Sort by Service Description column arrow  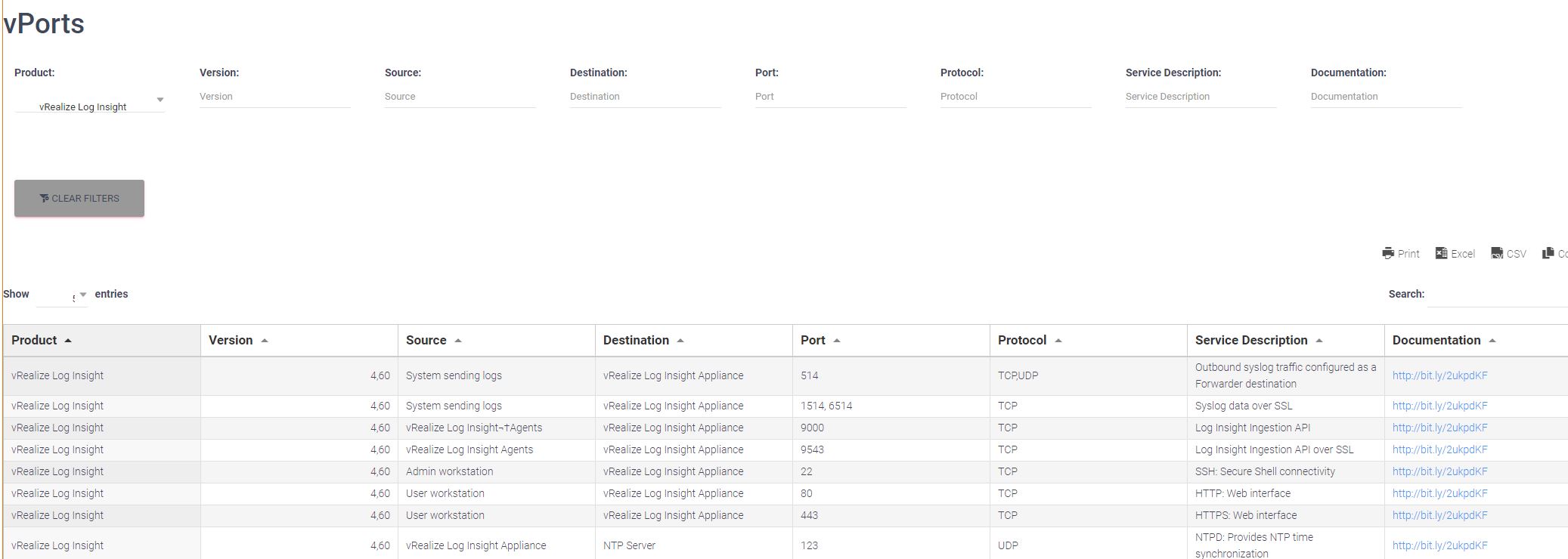point(1319,341)
